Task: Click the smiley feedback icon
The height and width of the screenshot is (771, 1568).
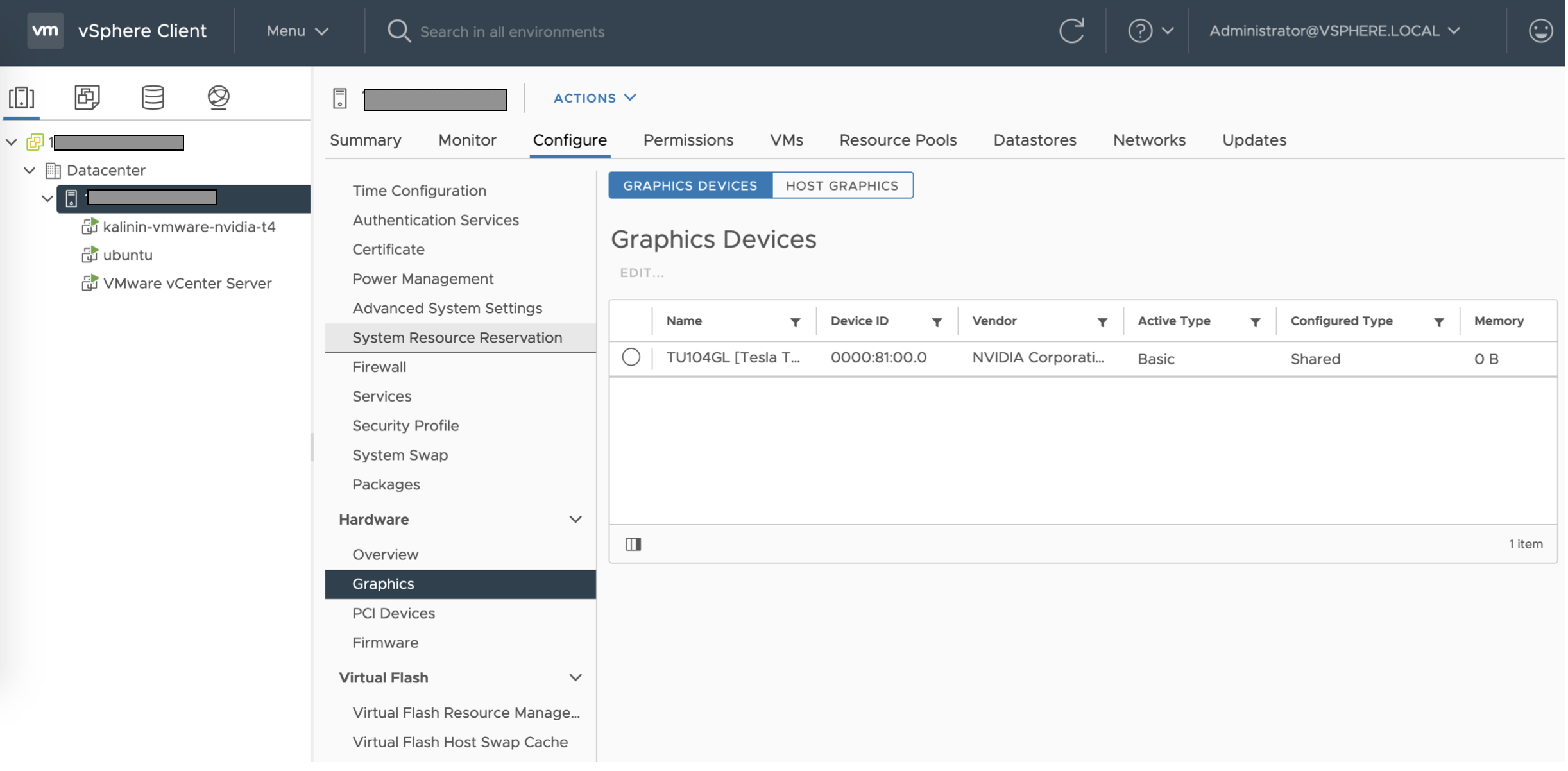Action: point(1542,31)
